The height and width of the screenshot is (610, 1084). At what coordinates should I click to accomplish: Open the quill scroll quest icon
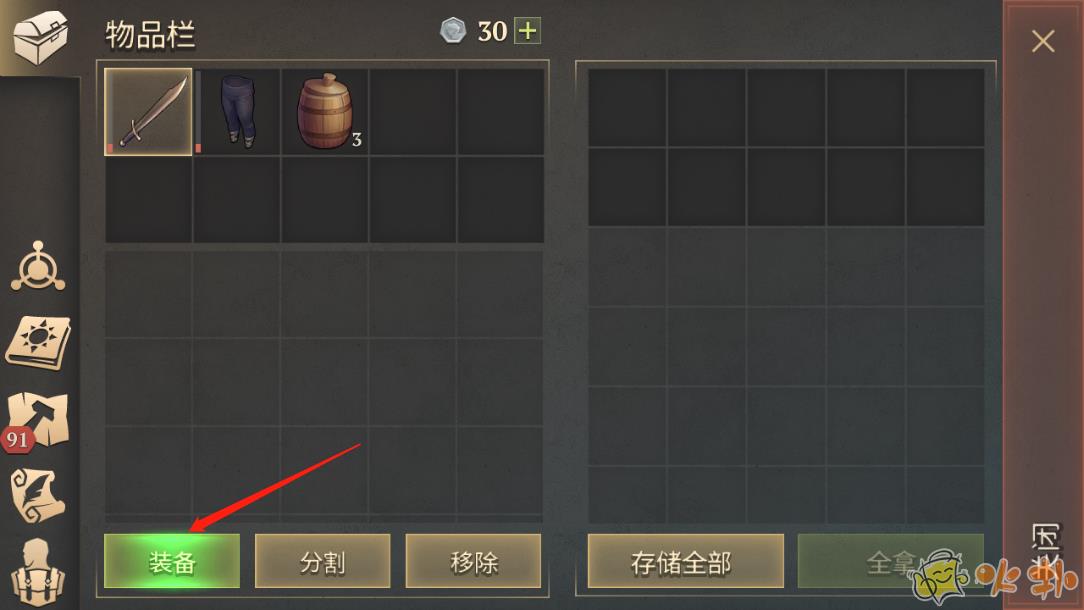[38, 495]
